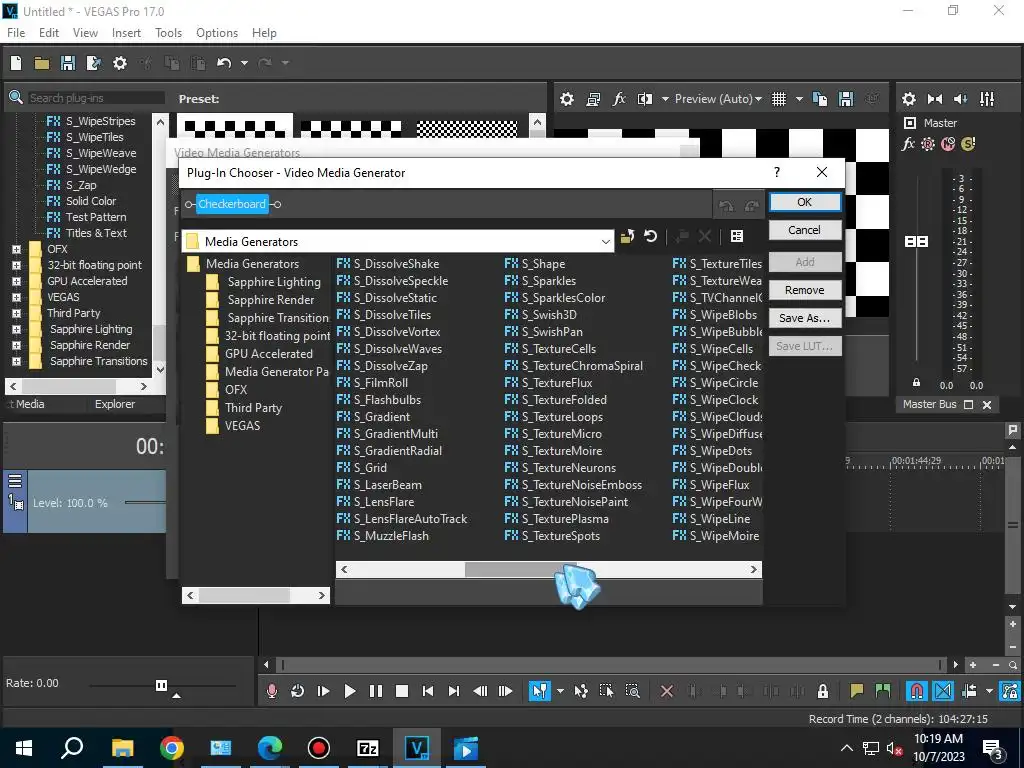Image resolution: width=1024 pixels, height=768 pixels.
Task: Click the New project icon
Action: pos(16,63)
